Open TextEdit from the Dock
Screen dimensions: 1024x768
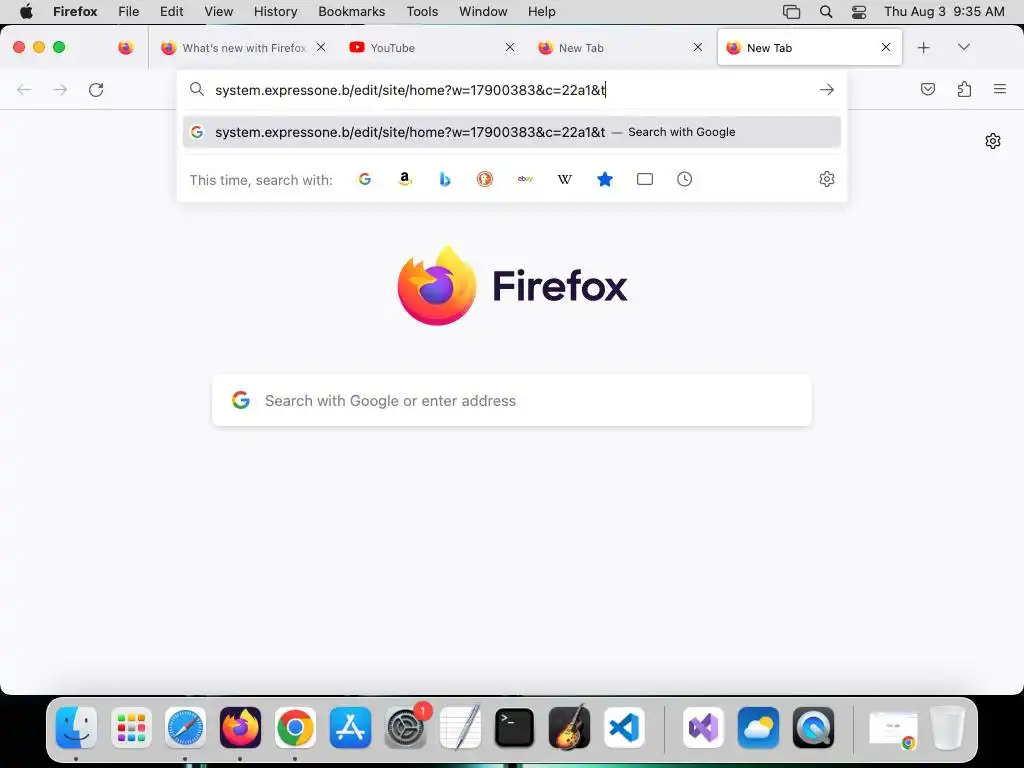click(460, 728)
